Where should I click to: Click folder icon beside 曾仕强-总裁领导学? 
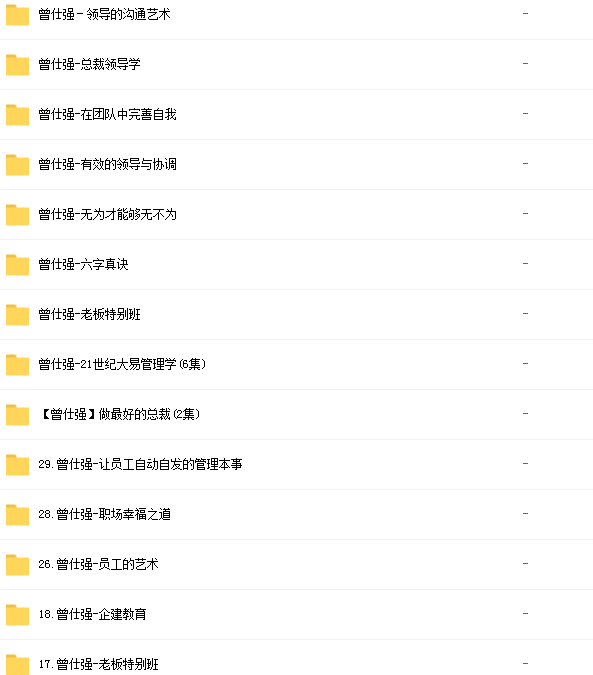(x=17, y=65)
